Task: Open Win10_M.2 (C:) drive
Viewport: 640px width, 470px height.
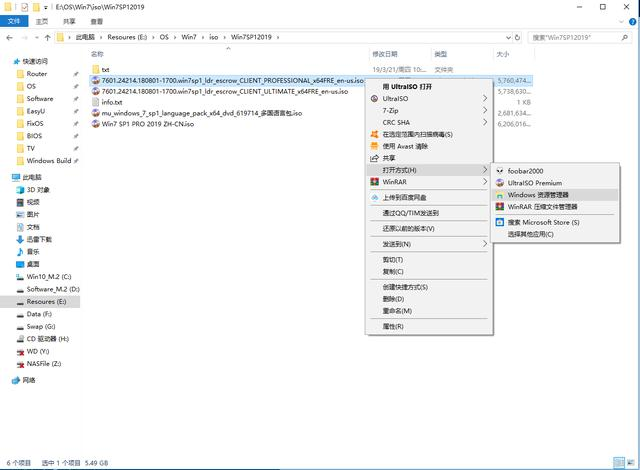Action: pyautogui.click(x=49, y=277)
